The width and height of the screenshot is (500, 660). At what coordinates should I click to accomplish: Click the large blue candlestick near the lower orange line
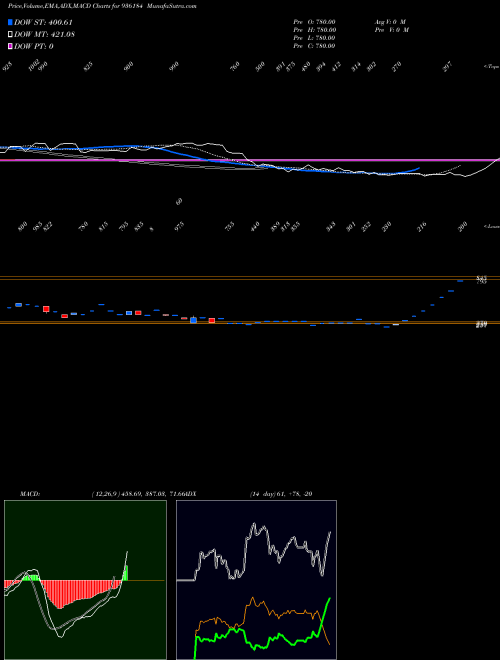coord(193,320)
